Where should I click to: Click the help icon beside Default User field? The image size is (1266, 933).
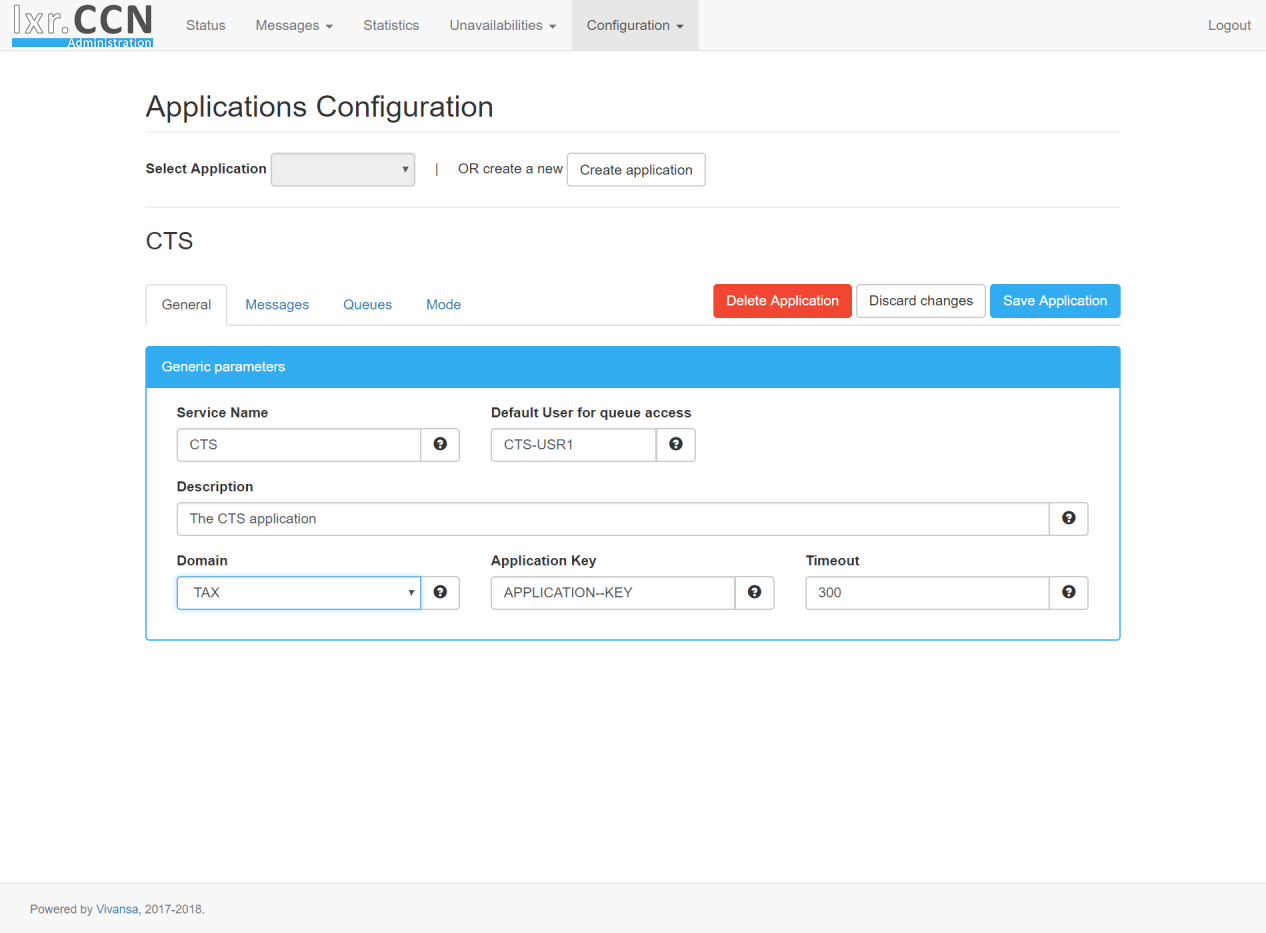[x=676, y=445]
